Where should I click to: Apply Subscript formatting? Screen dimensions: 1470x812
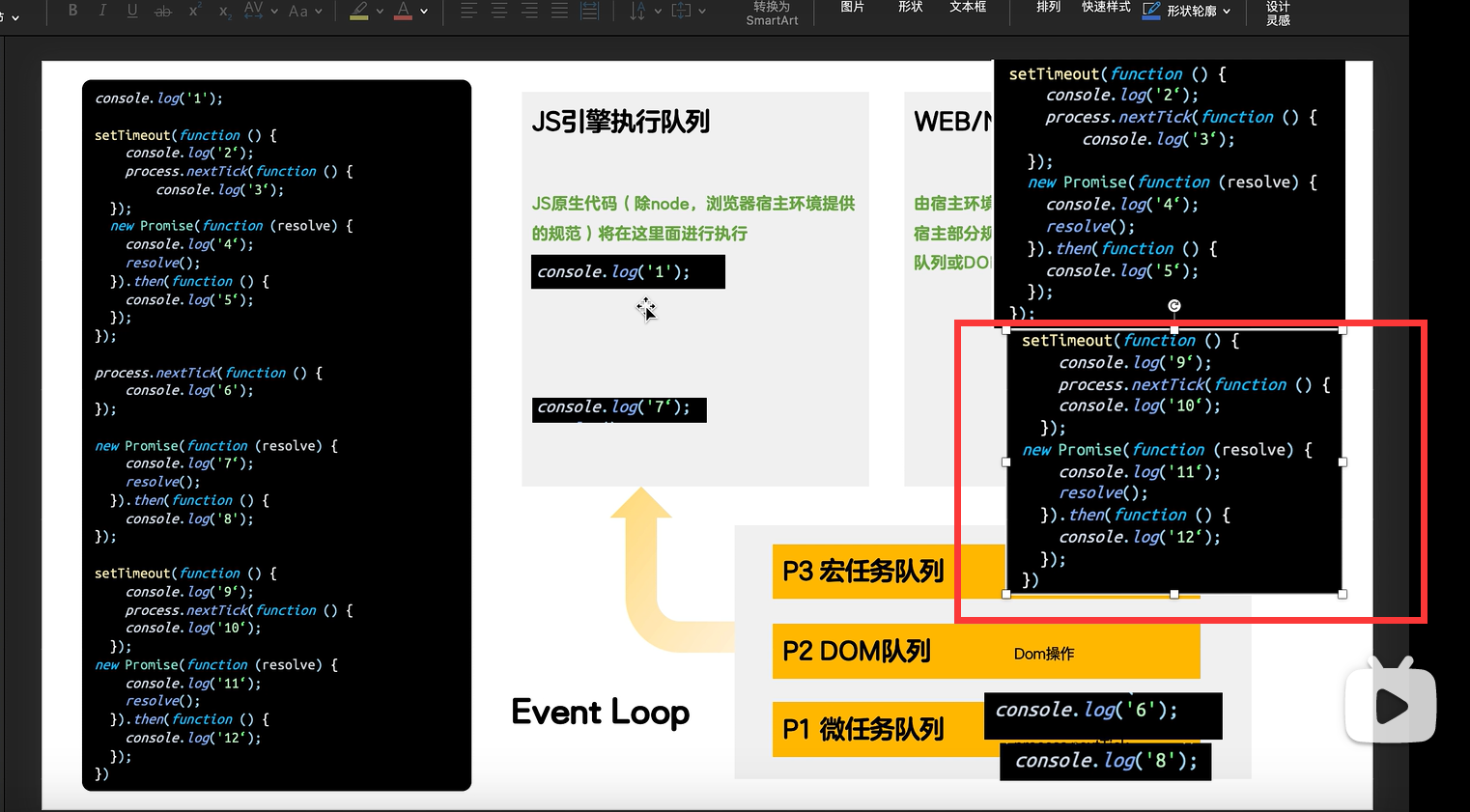coord(224,11)
